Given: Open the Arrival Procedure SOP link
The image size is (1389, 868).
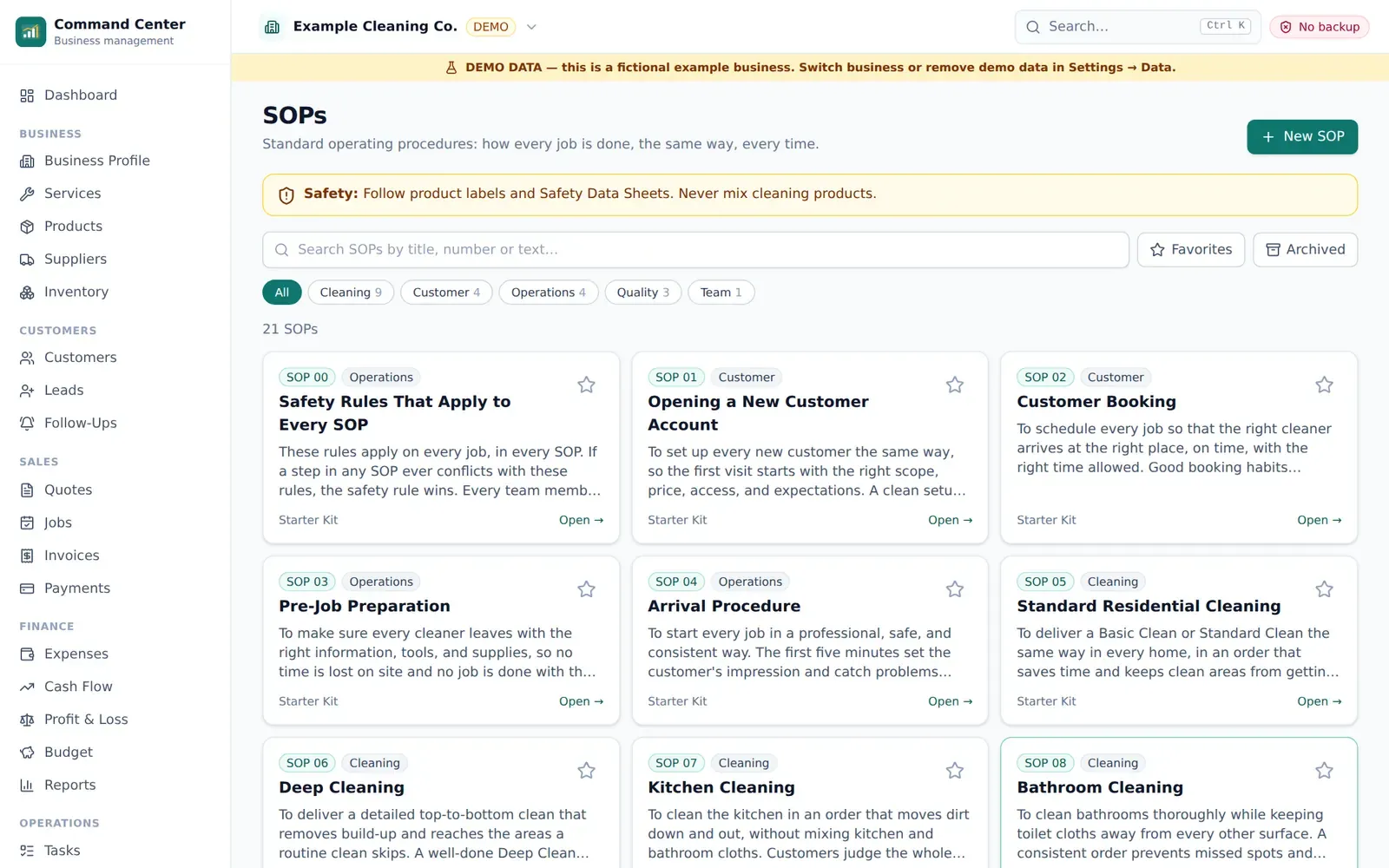Looking at the screenshot, I should (x=950, y=701).
